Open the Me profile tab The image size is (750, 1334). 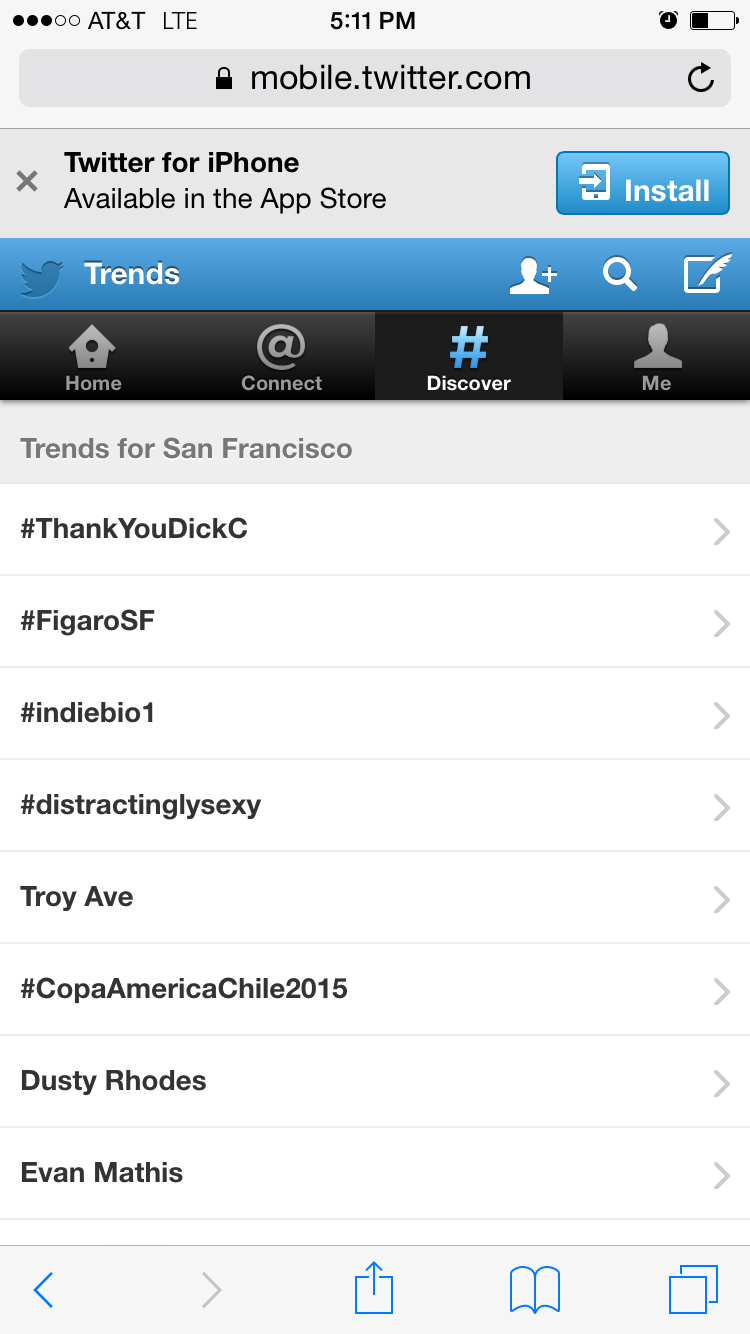656,357
